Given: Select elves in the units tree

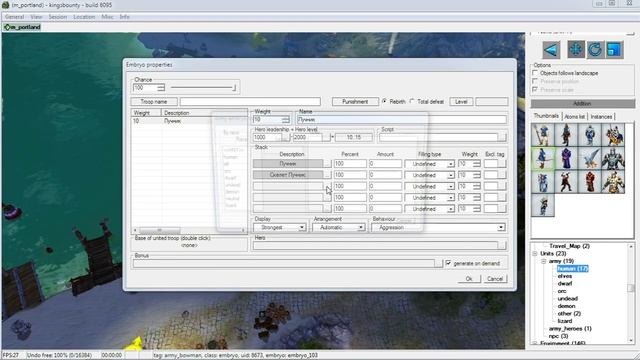Looking at the screenshot, I should click(564, 276).
